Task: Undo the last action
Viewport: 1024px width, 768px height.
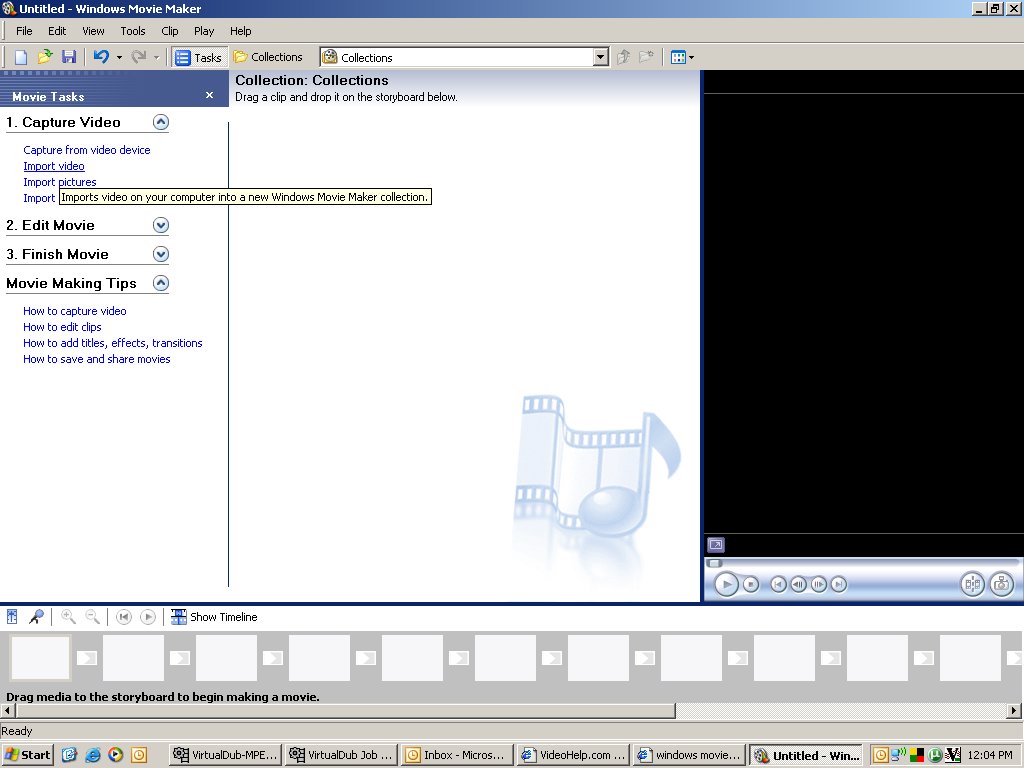Action: 101,57
